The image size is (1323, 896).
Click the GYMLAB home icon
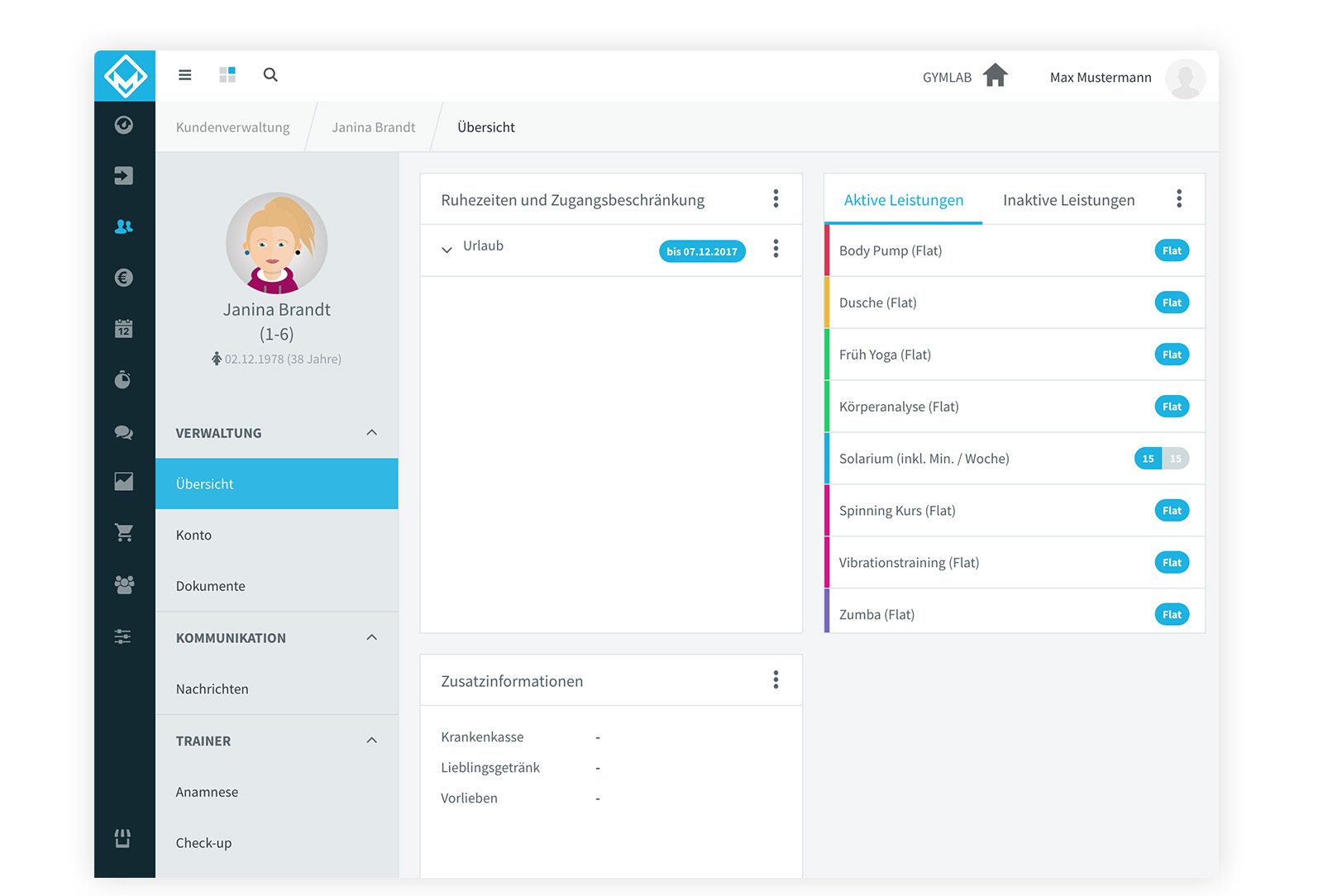[996, 75]
